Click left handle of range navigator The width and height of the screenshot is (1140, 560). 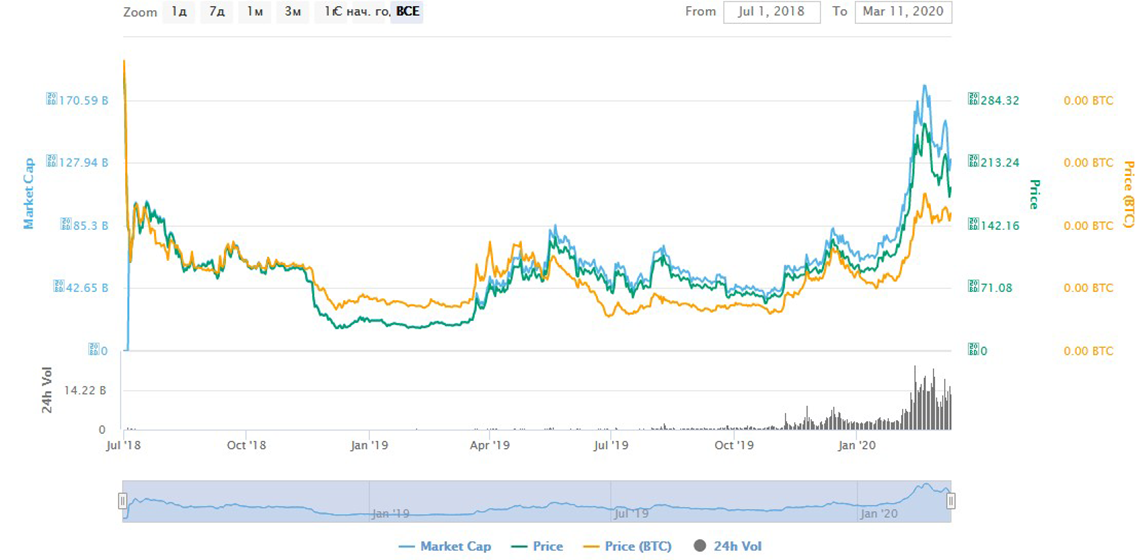[123, 501]
